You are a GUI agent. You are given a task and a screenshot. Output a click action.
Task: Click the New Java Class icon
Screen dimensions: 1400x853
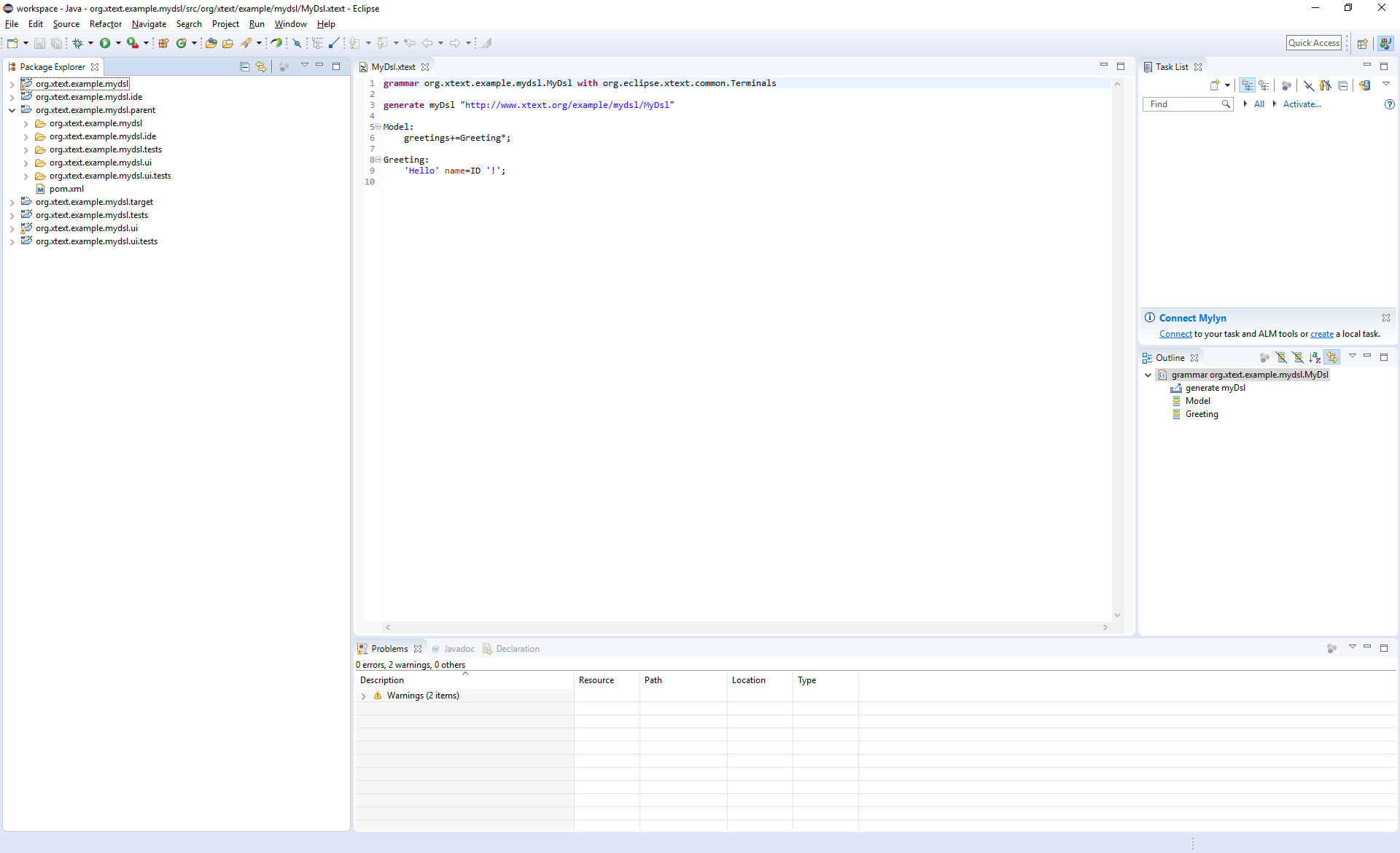click(x=181, y=43)
